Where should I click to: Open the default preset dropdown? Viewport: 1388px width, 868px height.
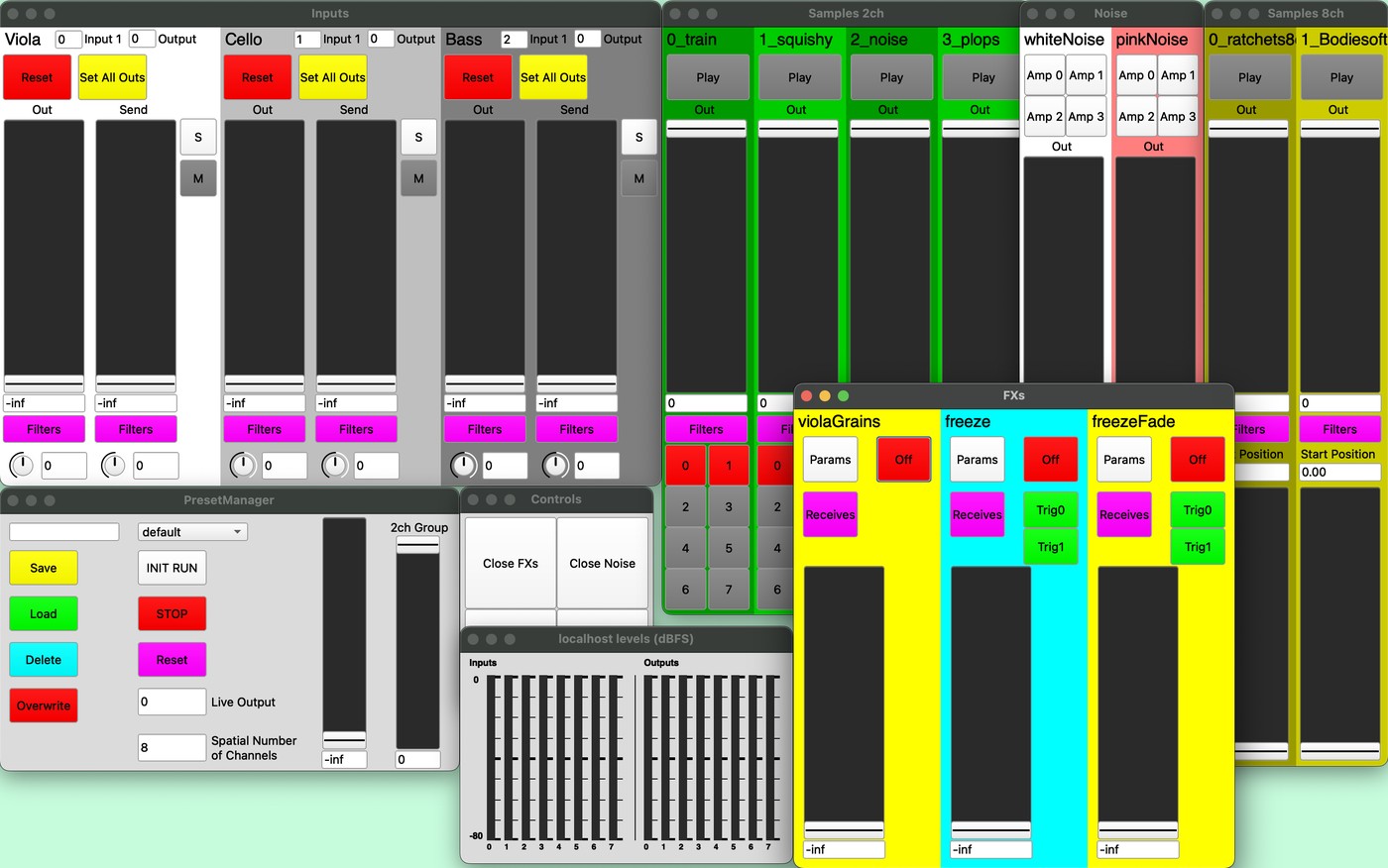[192, 532]
